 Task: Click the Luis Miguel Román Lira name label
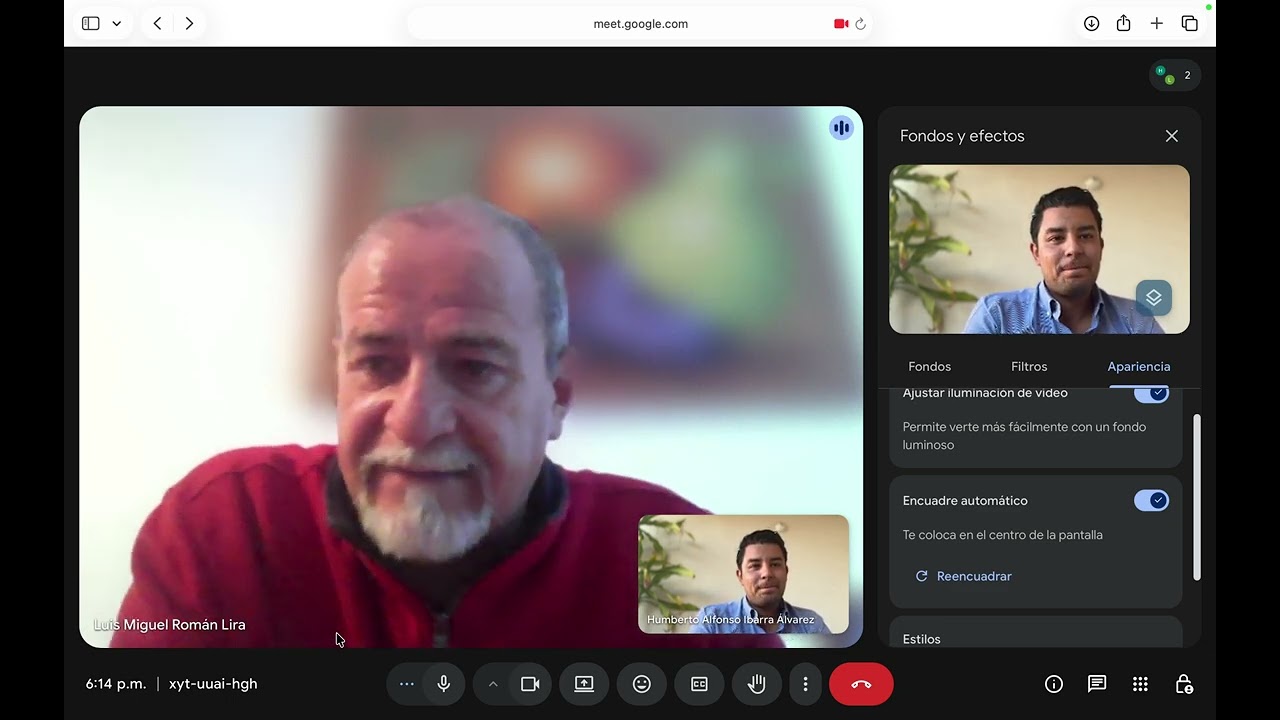170,625
